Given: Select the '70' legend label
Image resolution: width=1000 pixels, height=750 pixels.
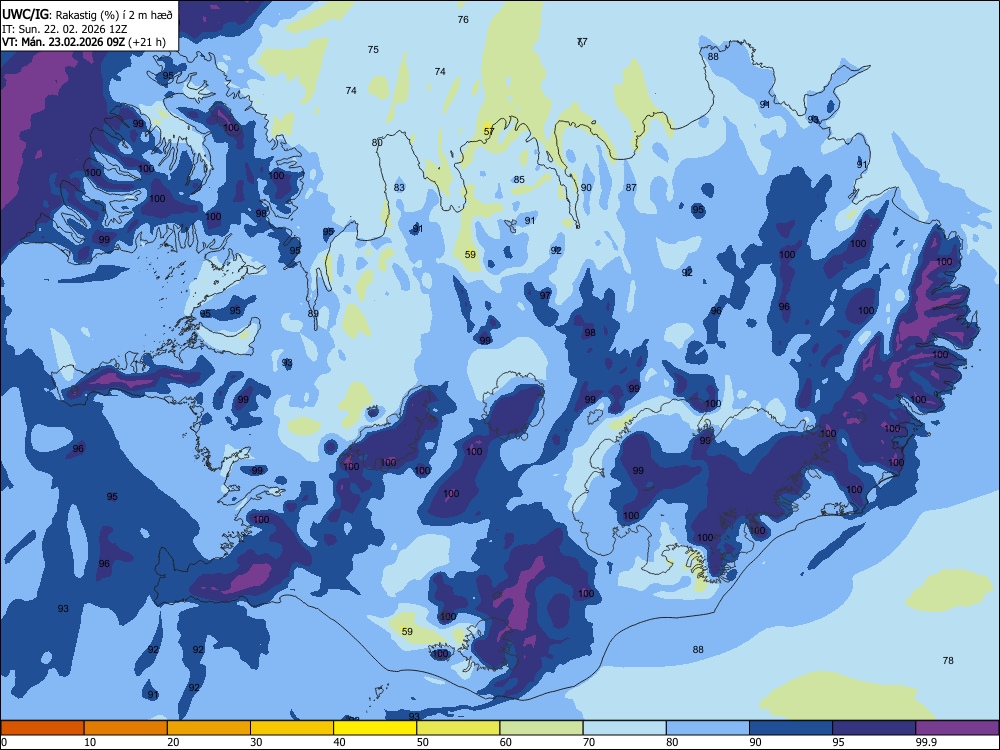Looking at the screenshot, I should click(589, 742).
